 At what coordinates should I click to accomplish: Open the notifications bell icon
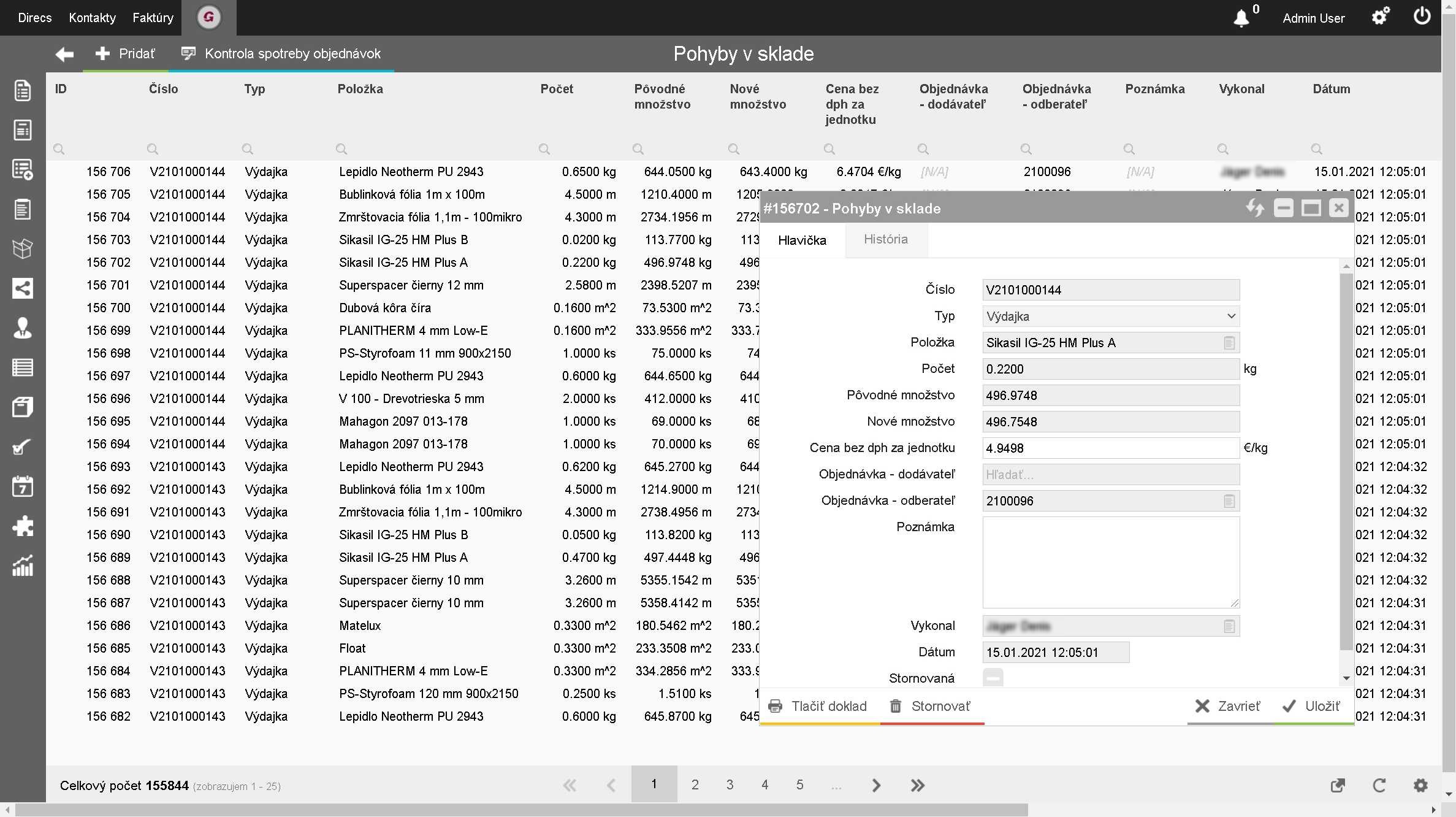1241,18
